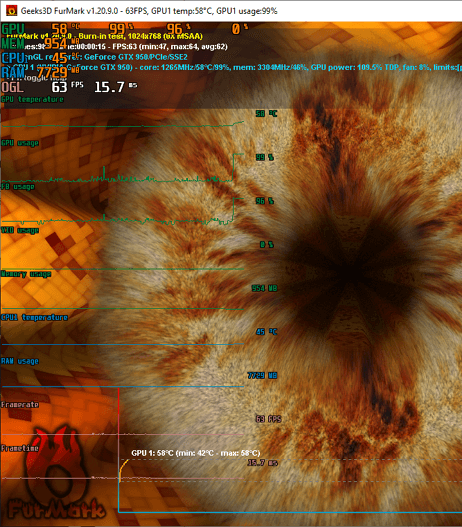The width and height of the screenshot is (462, 527).
Task: Click the 'GPU temperature' graph label
Action: point(32,99)
